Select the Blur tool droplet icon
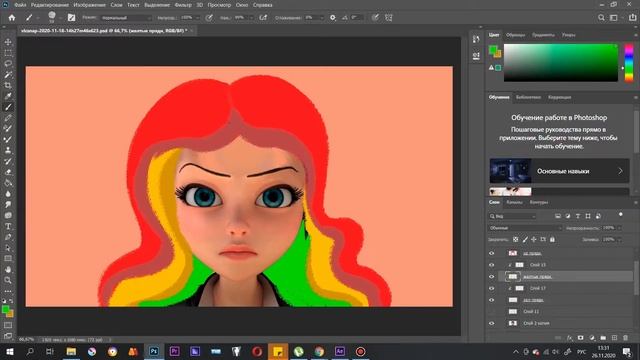Viewport: 640px width, 360px height. (x=8, y=194)
